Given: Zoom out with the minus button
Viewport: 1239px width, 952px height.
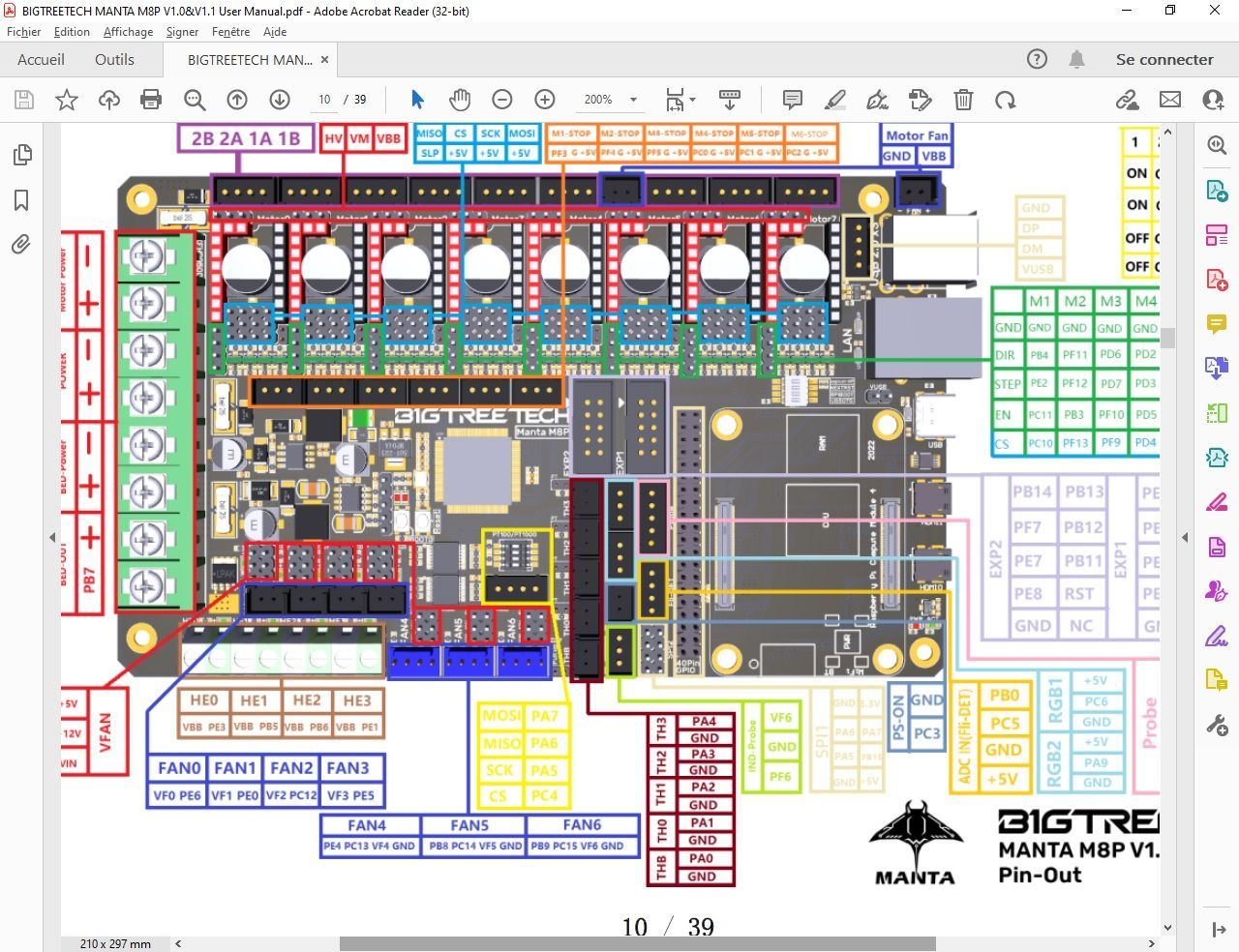Looking at the screenshot, I should pos(502,100).
